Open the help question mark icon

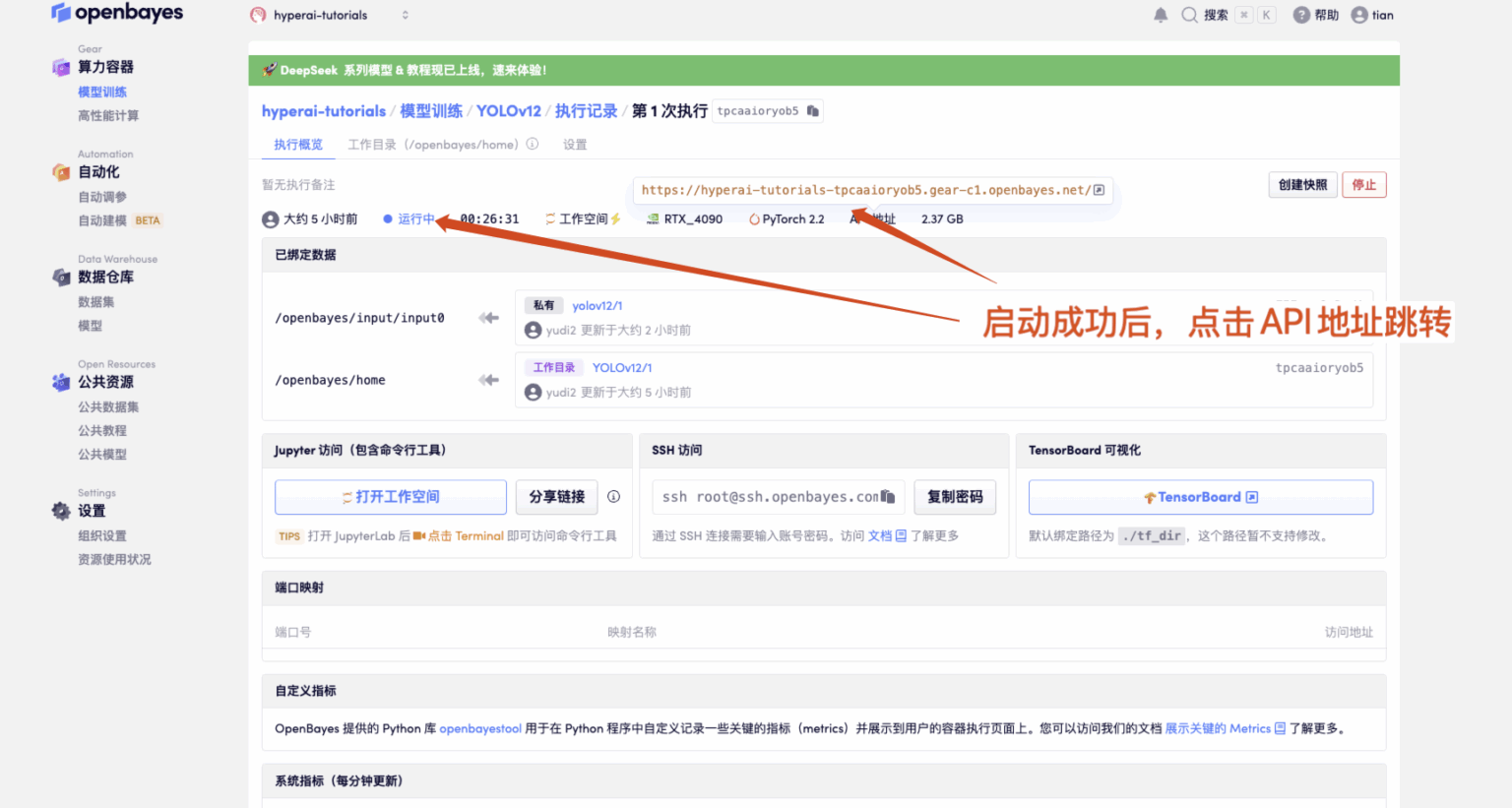[1301, 15]
